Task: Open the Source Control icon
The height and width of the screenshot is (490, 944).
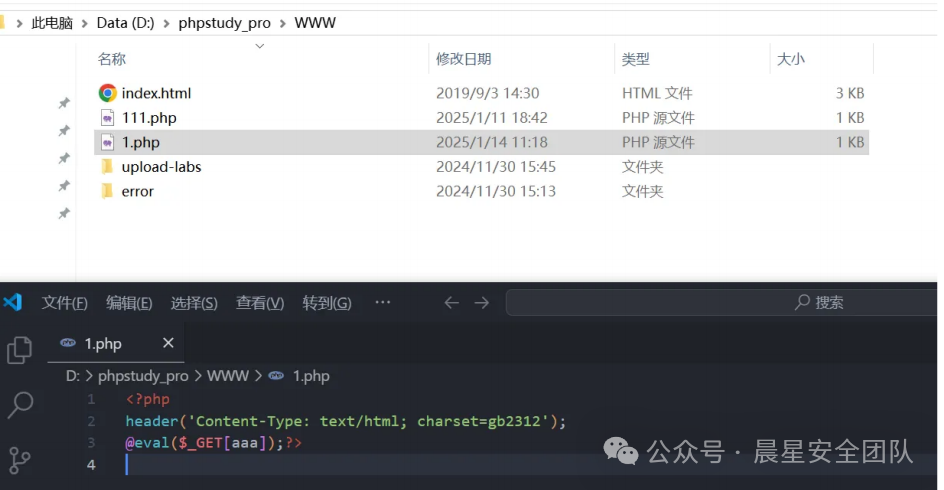Action: click(x=20, y=459)
